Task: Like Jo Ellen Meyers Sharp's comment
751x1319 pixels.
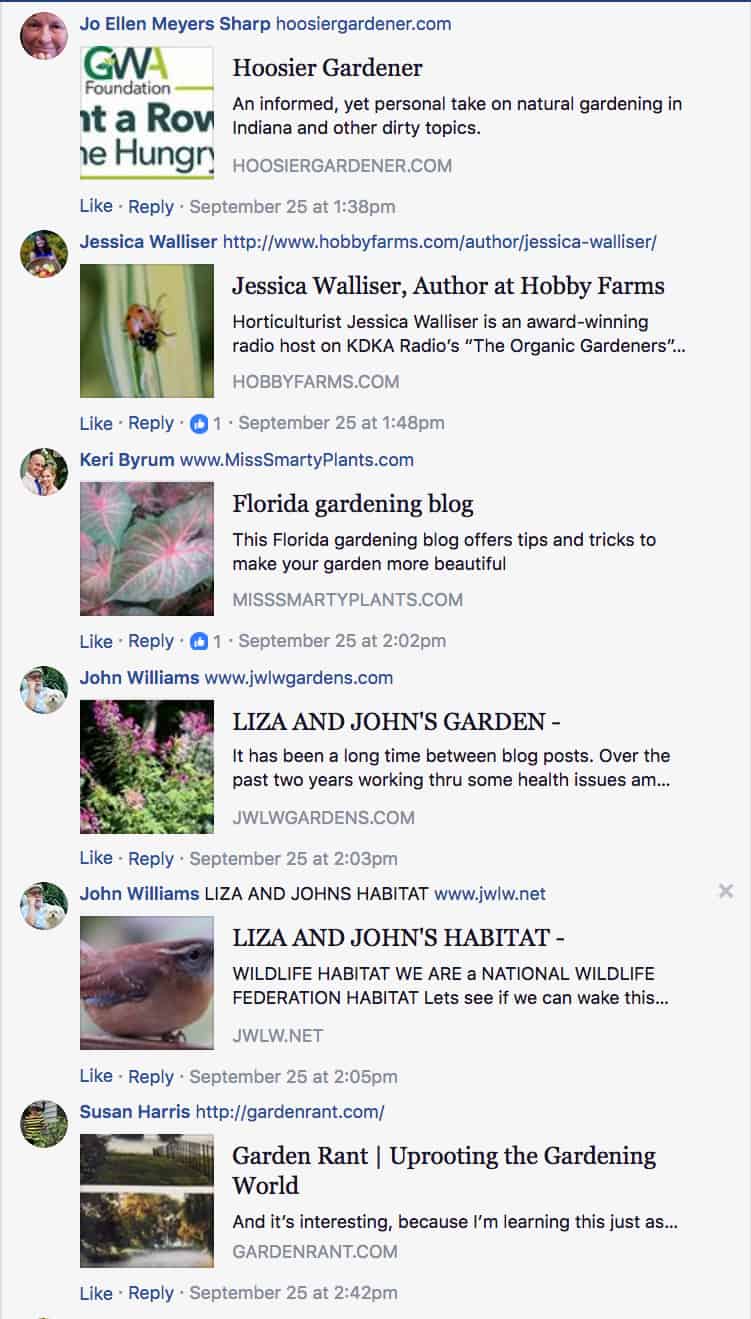Action: coord(96,206)
